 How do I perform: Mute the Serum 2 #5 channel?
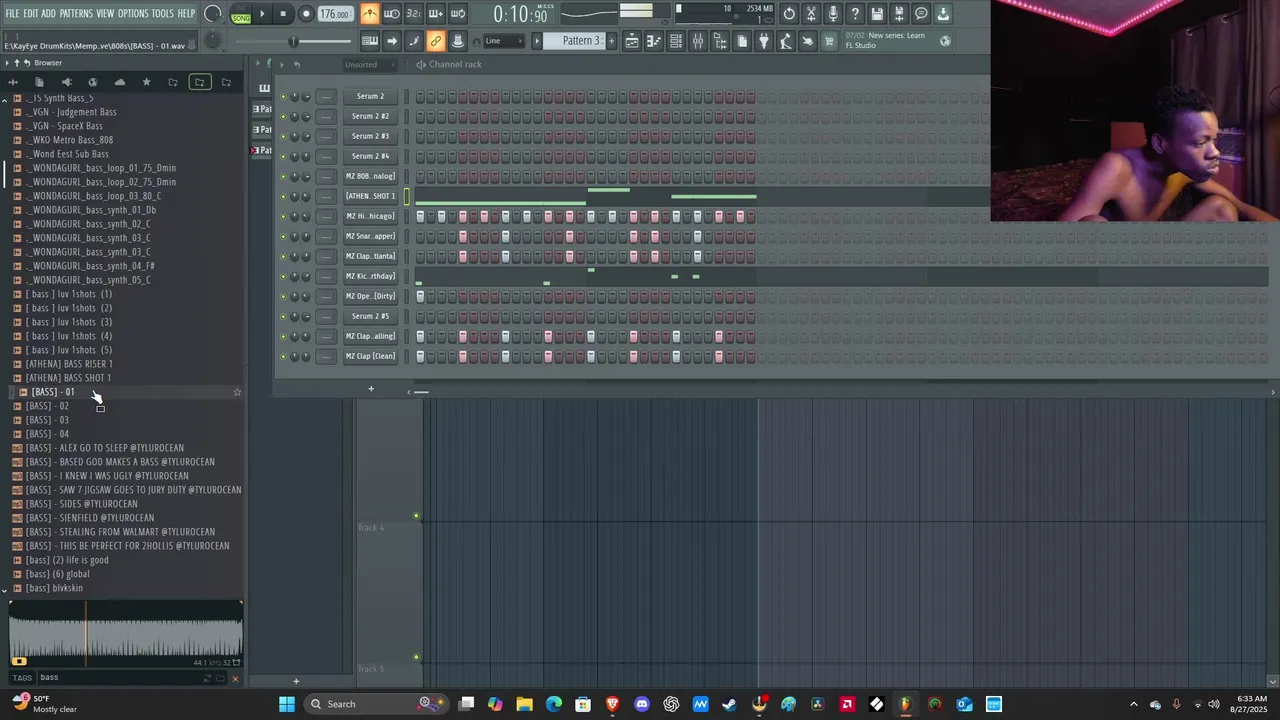(x=283, y=316)
